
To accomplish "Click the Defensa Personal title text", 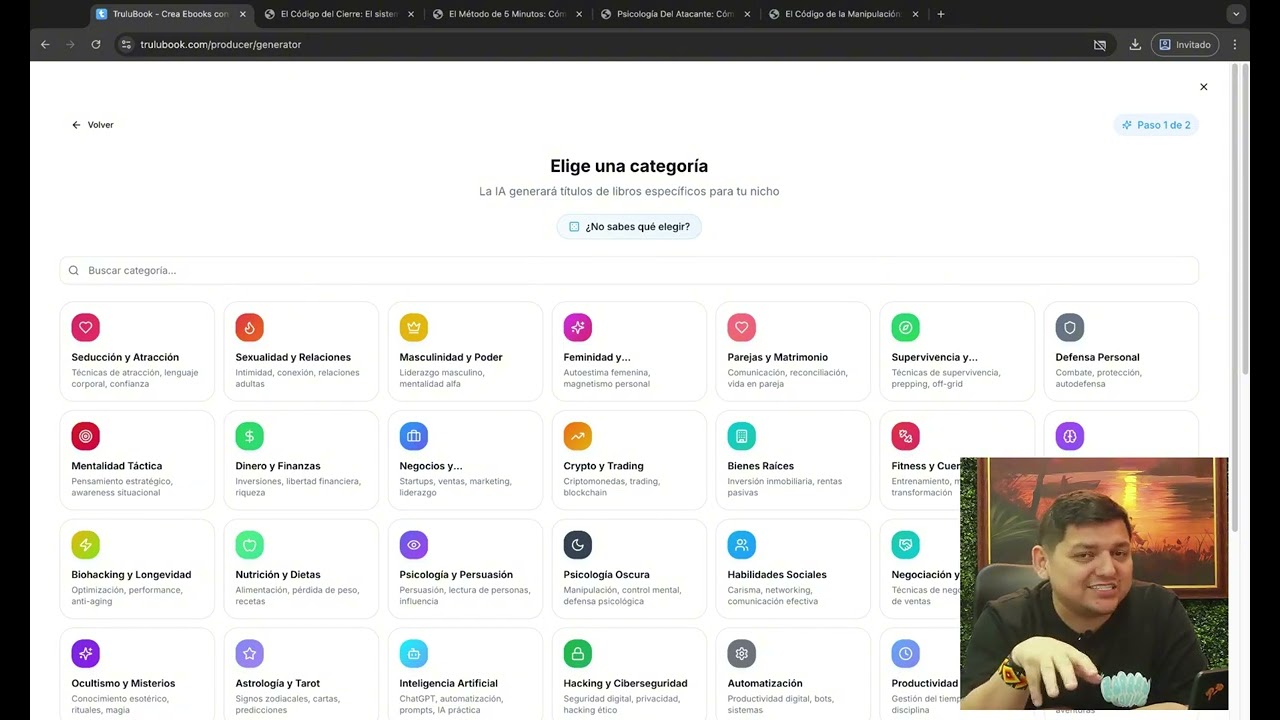I will [x=1097, y=357].
